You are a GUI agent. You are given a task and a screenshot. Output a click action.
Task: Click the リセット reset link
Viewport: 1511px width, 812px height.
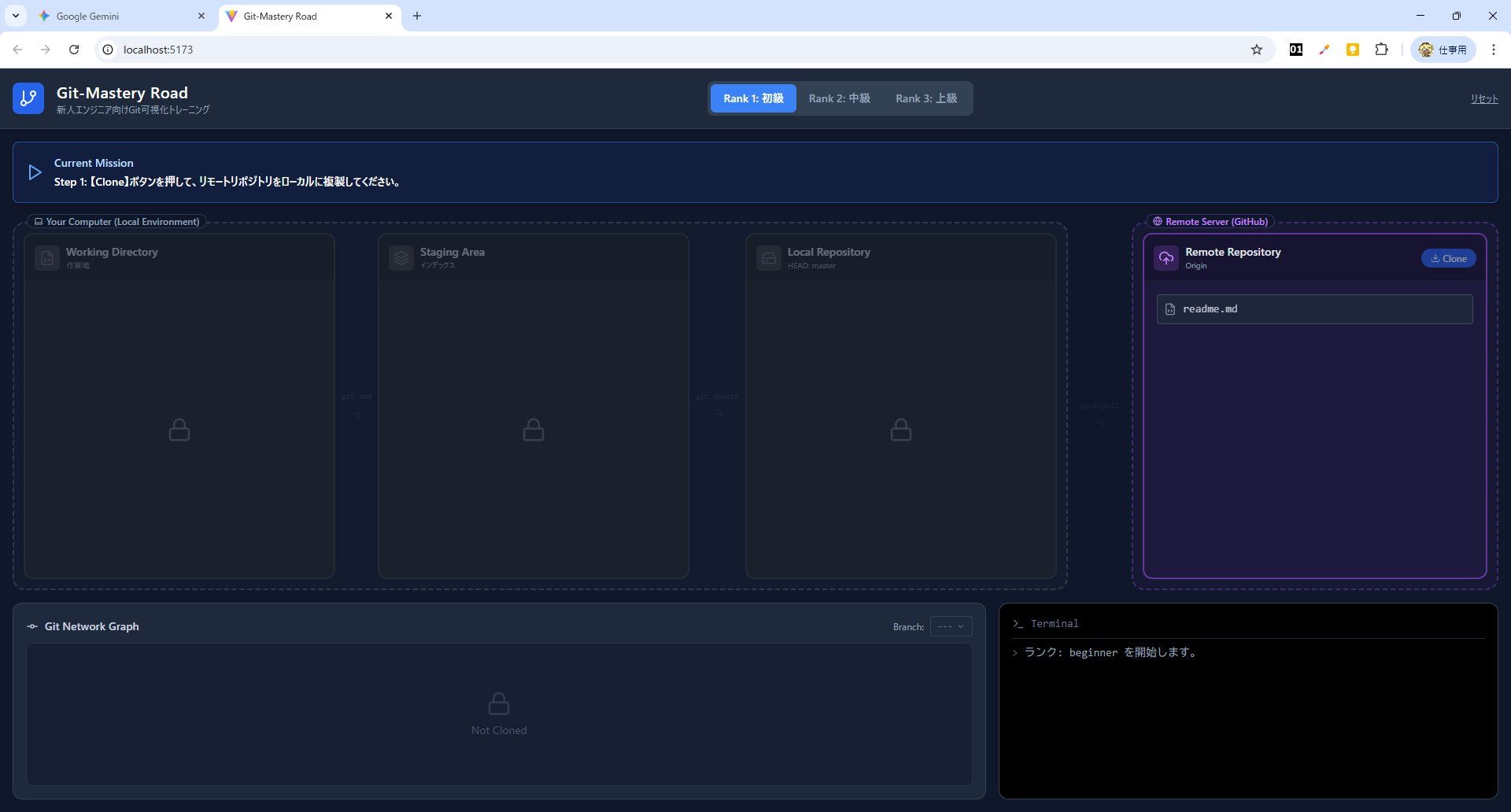[1484, 98]
